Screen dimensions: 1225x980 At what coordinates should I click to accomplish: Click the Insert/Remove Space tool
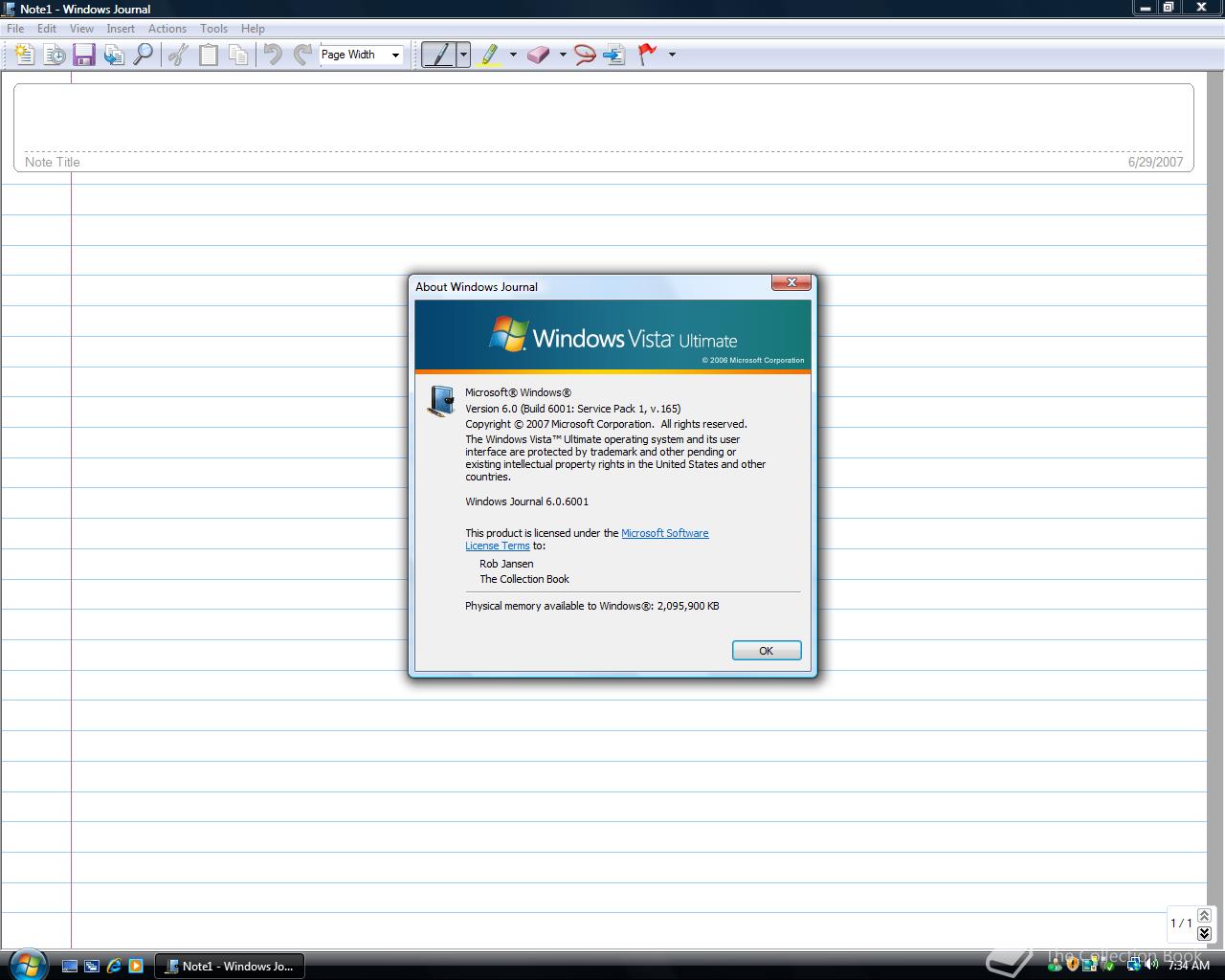pyautogui.click(x=614, y=55)
